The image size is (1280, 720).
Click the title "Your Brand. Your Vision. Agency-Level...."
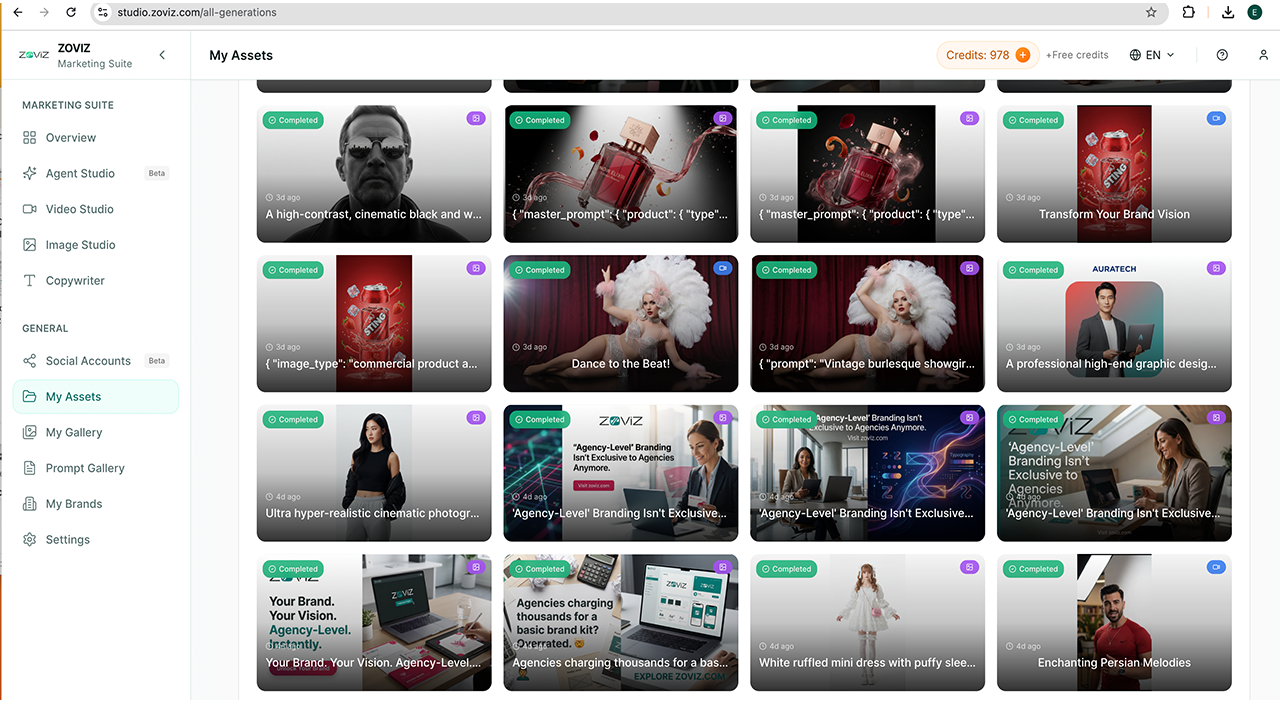pyautogui.click(x=373, y=663)
